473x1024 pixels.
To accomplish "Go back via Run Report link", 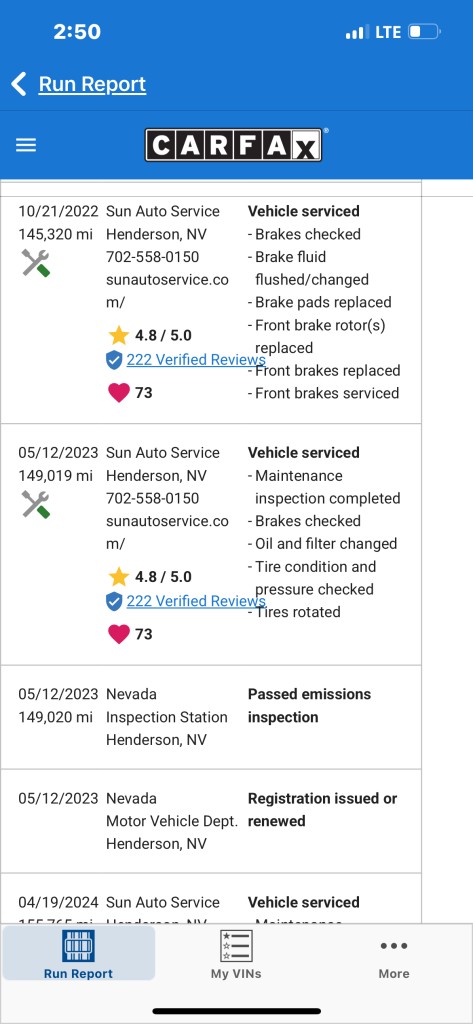I will 92,84.
